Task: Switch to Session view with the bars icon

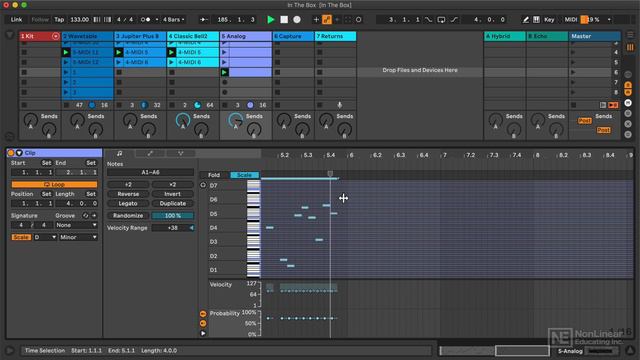Action: coord(630,47)
